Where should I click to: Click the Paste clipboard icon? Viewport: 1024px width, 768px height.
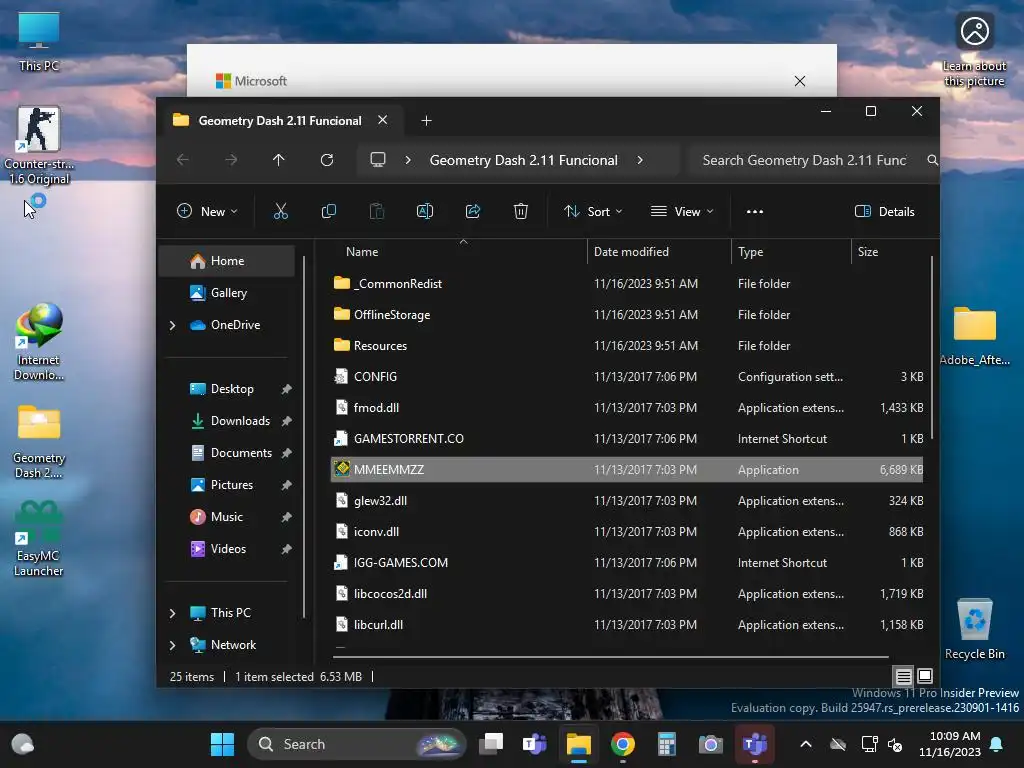pyautogui.click(x=377, y=211)
